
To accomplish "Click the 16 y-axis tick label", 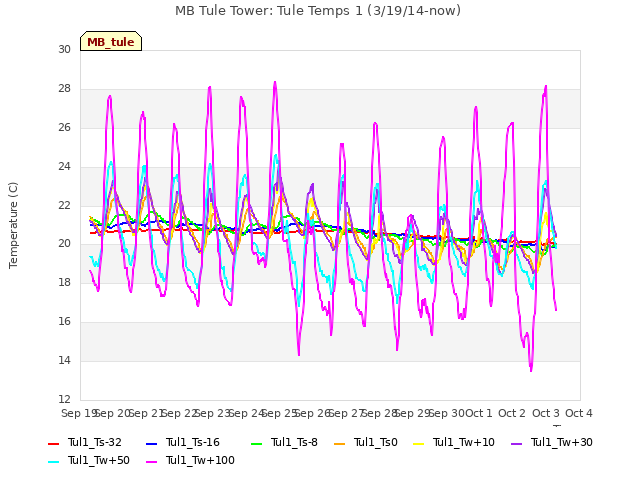I will click(64, 322).
